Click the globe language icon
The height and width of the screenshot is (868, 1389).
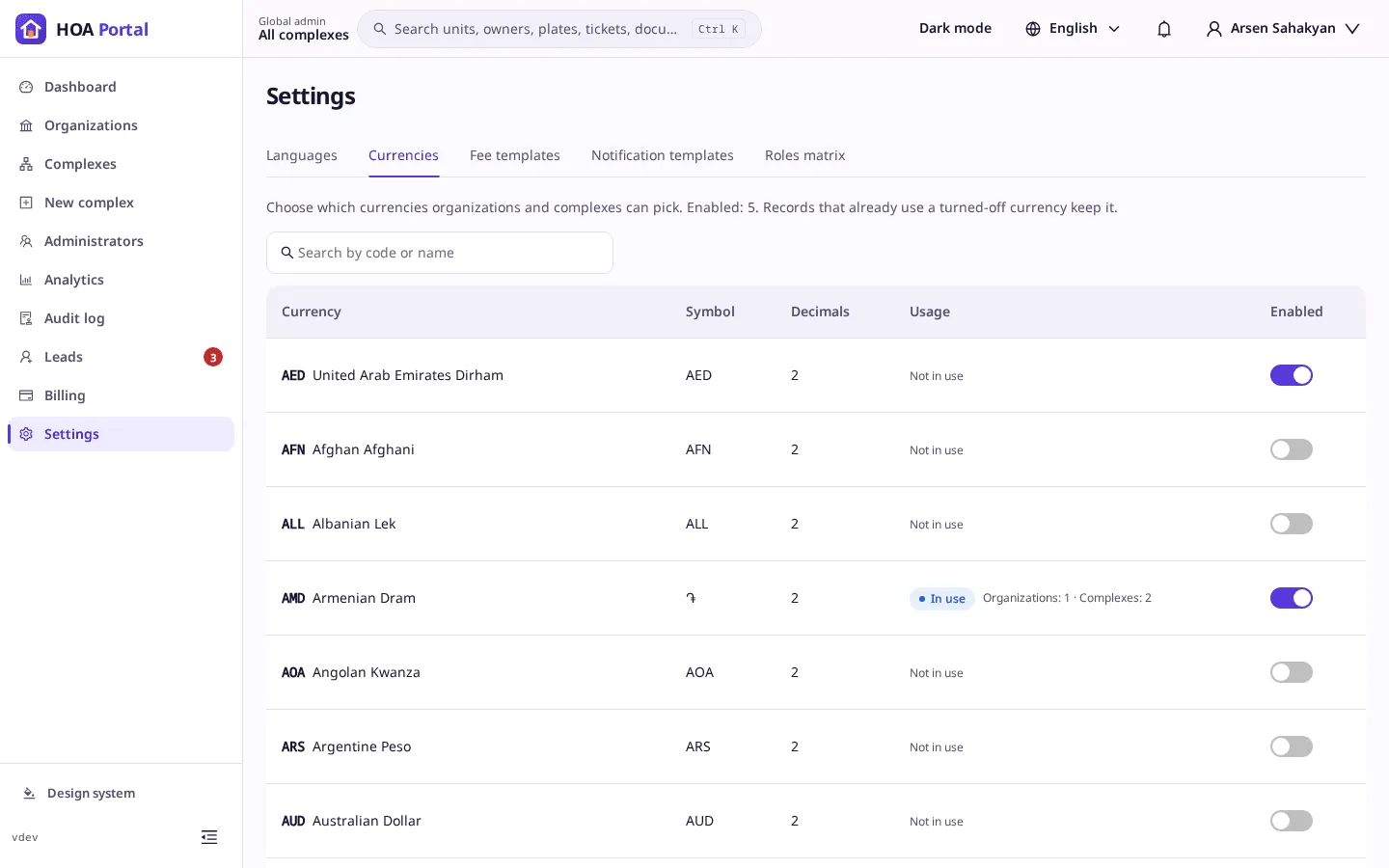[1033, 29]
